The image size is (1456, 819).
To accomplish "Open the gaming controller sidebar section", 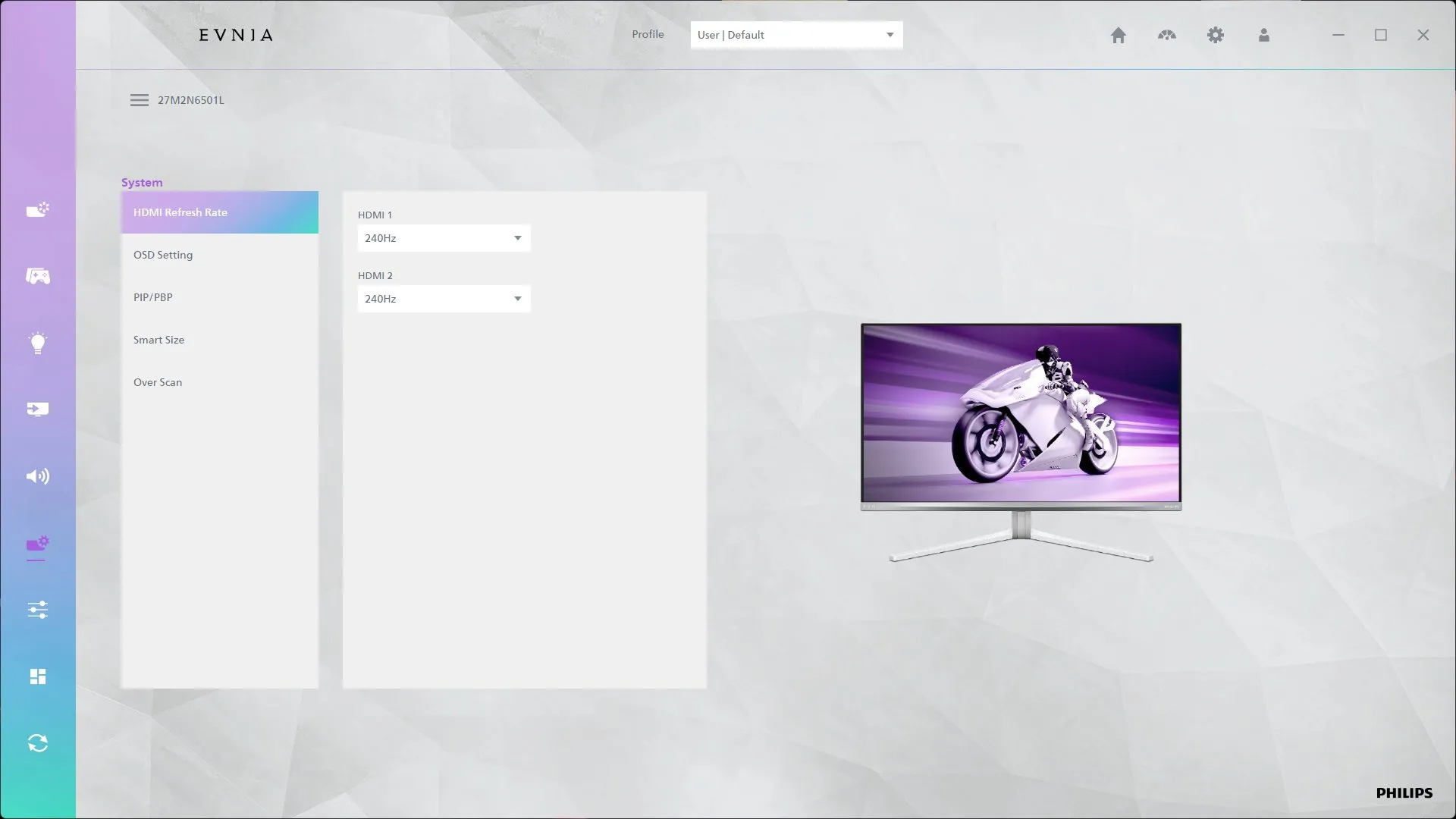I will tap(38, 276).
